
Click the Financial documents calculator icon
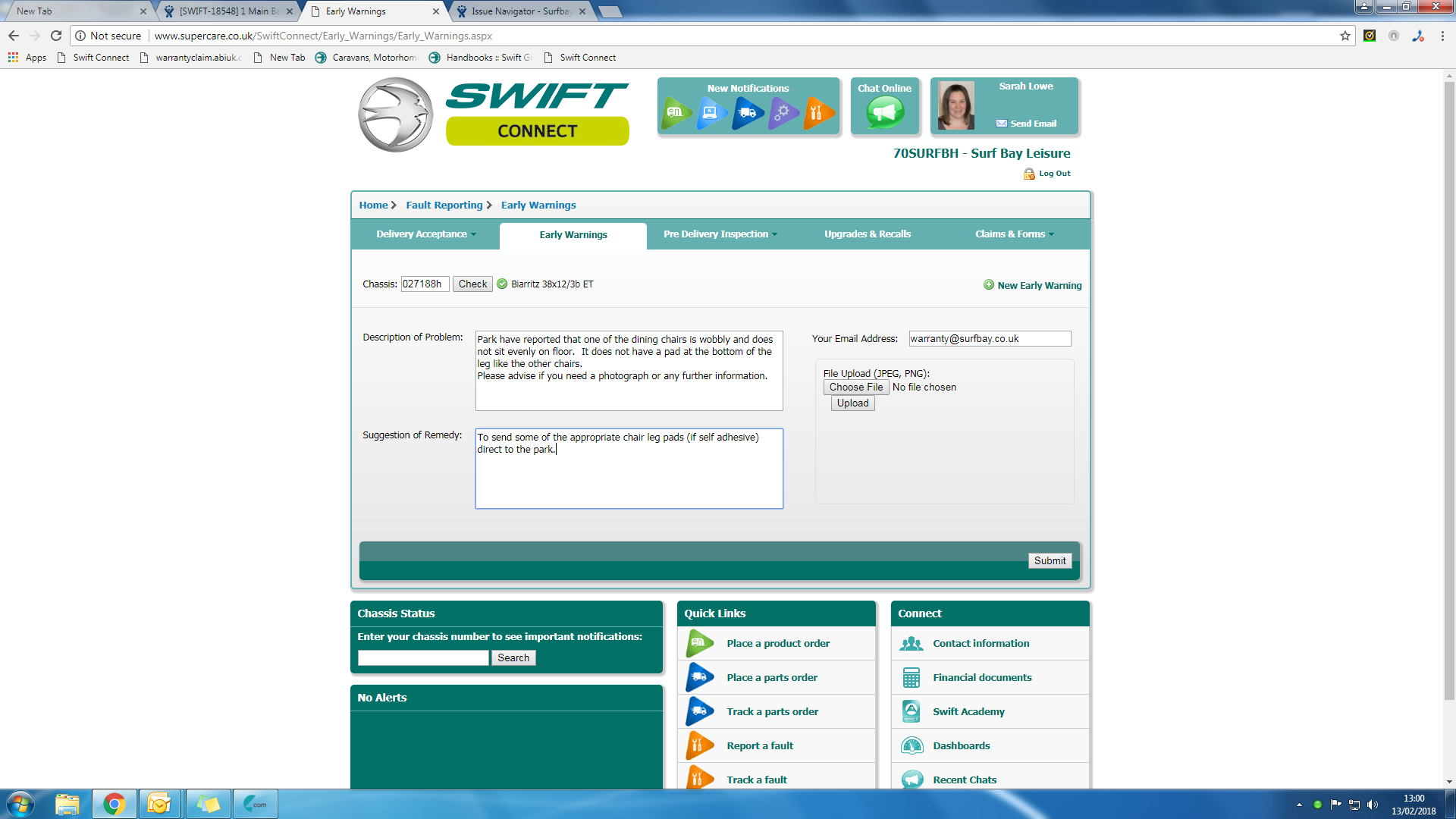click(911, 678)
